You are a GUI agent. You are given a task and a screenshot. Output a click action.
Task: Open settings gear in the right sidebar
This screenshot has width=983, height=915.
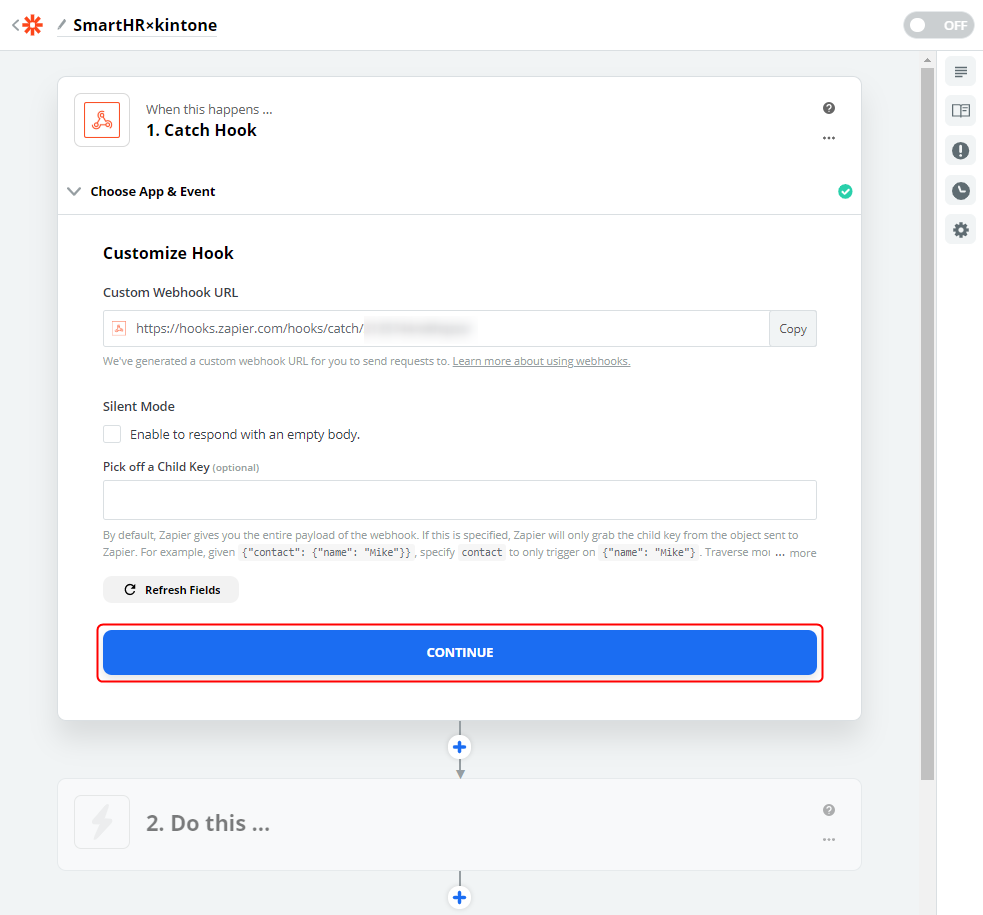point(960,230)
